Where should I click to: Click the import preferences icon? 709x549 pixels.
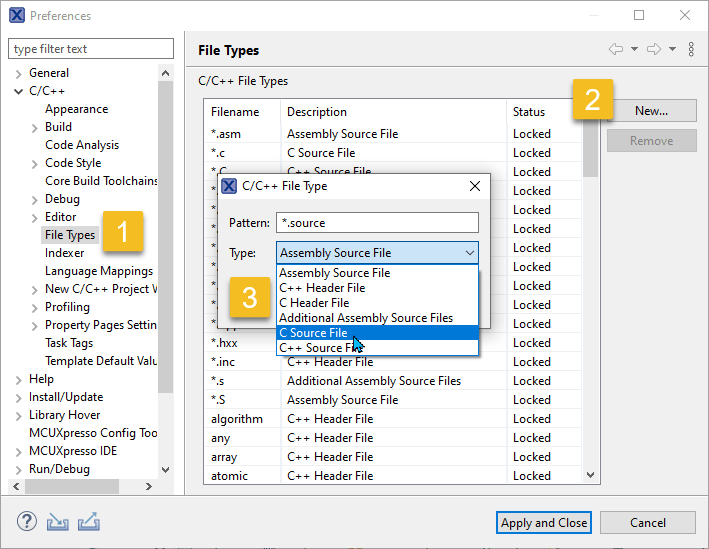click(58, 522)
